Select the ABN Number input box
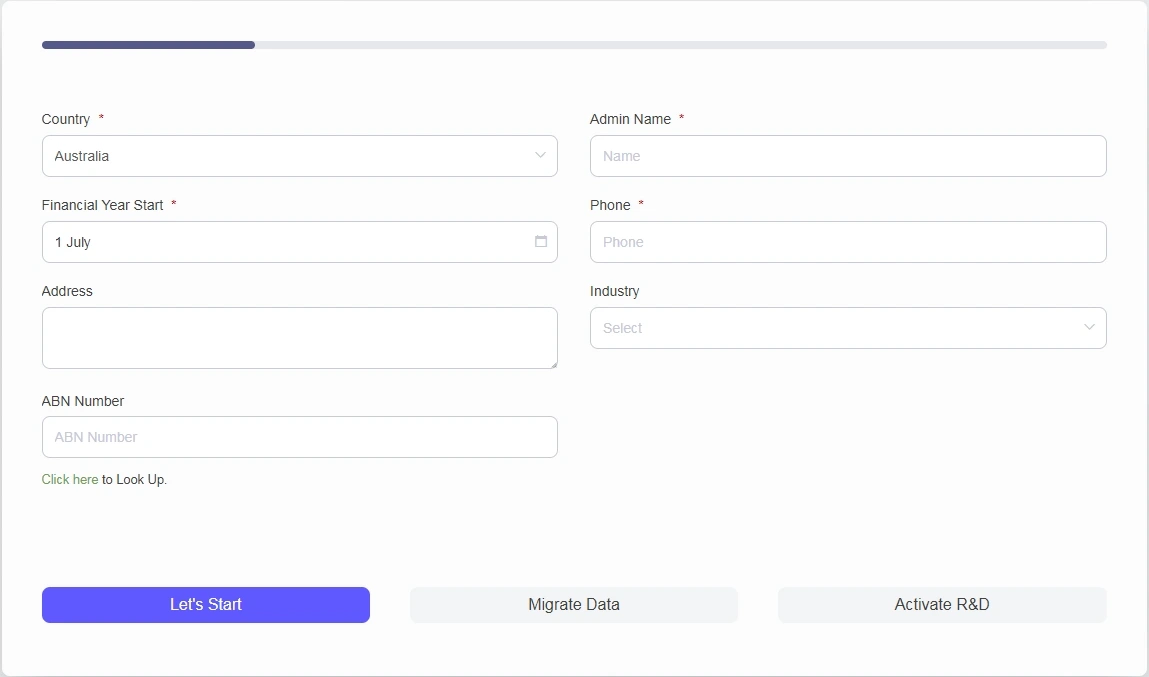Image resolution: width=1149 pixels, height=677 pixels. point(299,437)
